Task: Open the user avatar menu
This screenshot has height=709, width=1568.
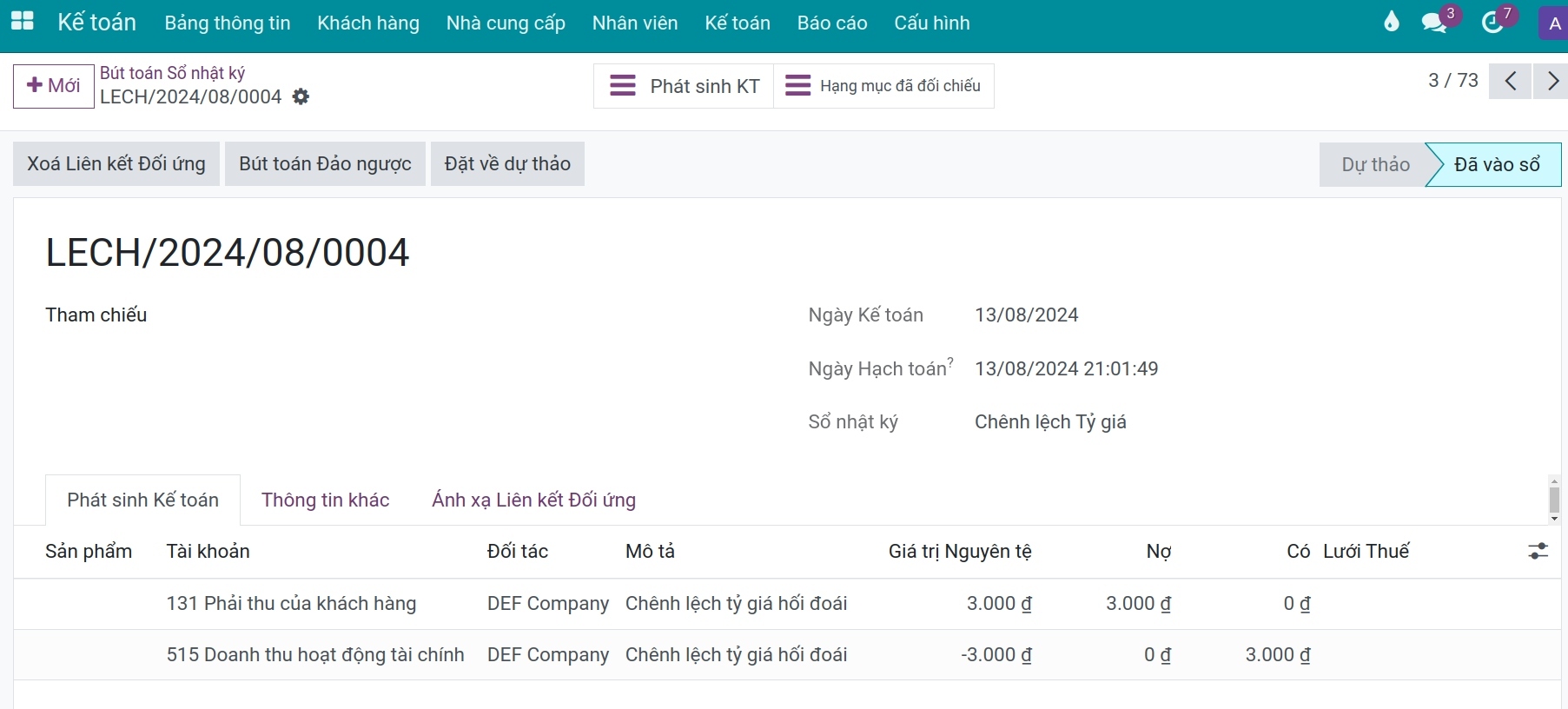Action: [x=1554, y=23]
